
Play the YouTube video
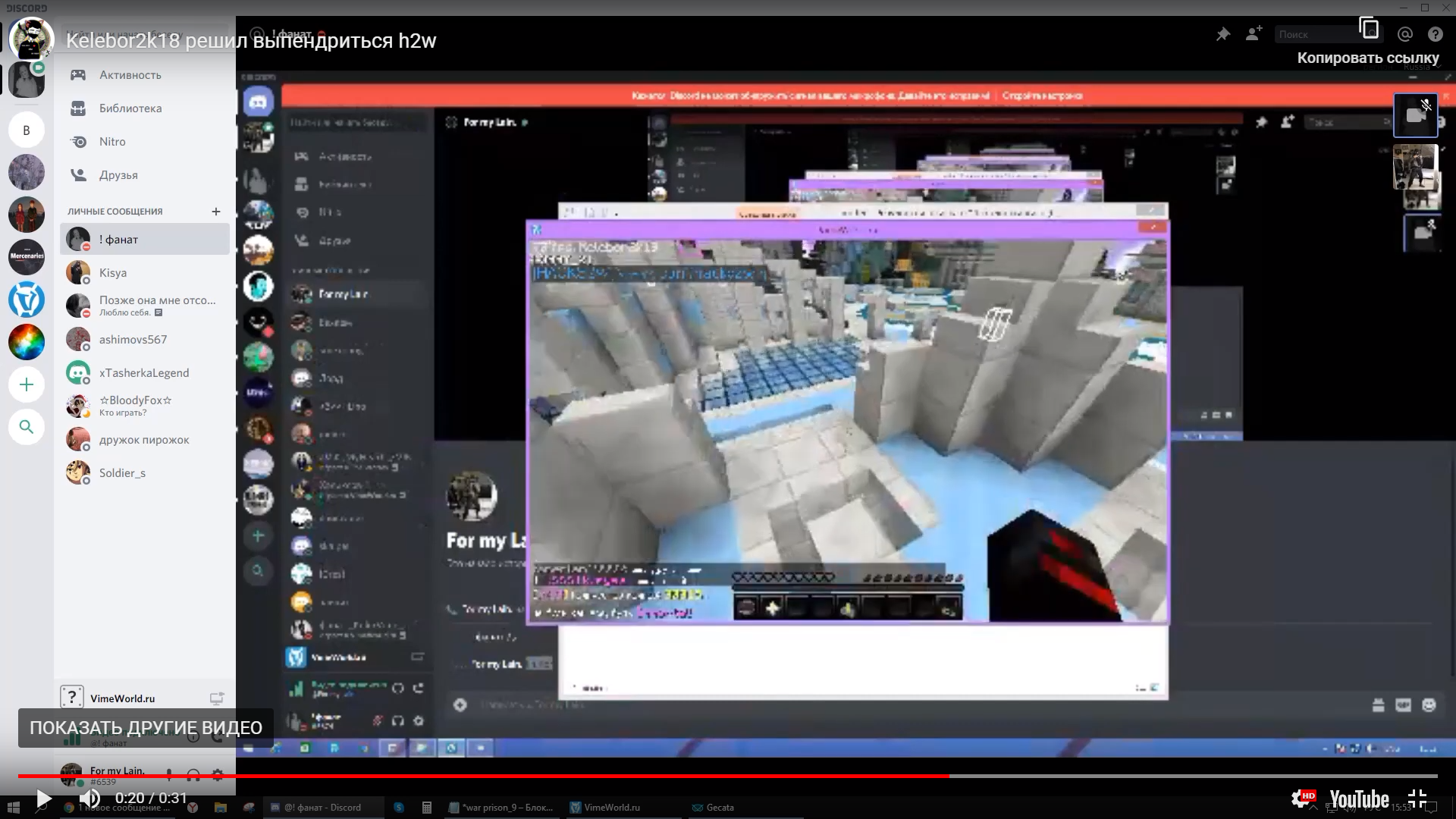pos(43,799)
